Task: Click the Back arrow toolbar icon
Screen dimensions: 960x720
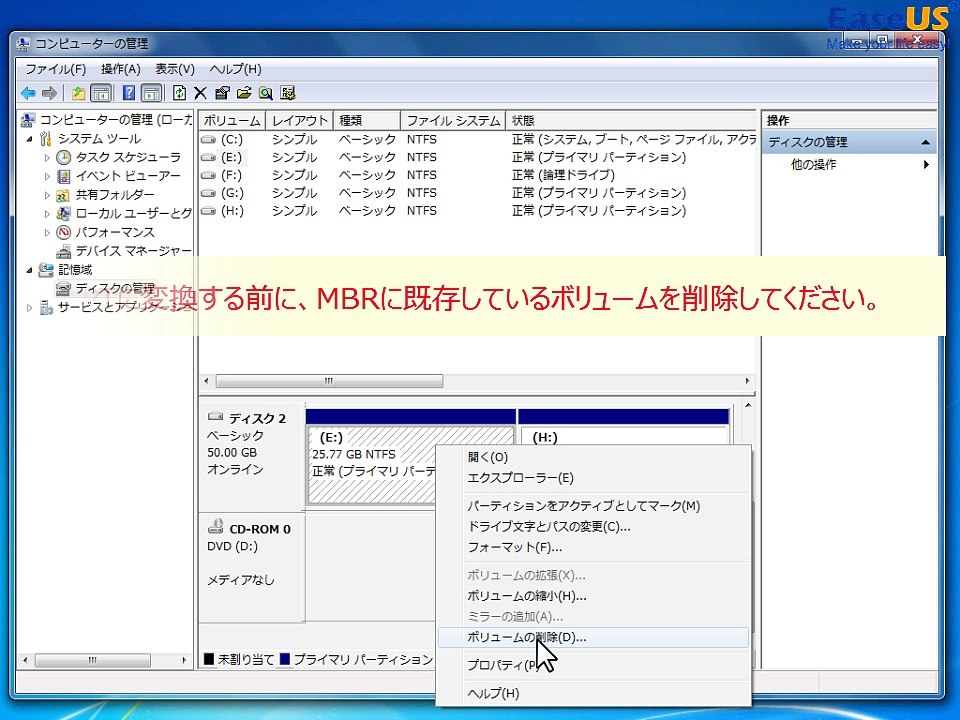Action: click(28, 93)
